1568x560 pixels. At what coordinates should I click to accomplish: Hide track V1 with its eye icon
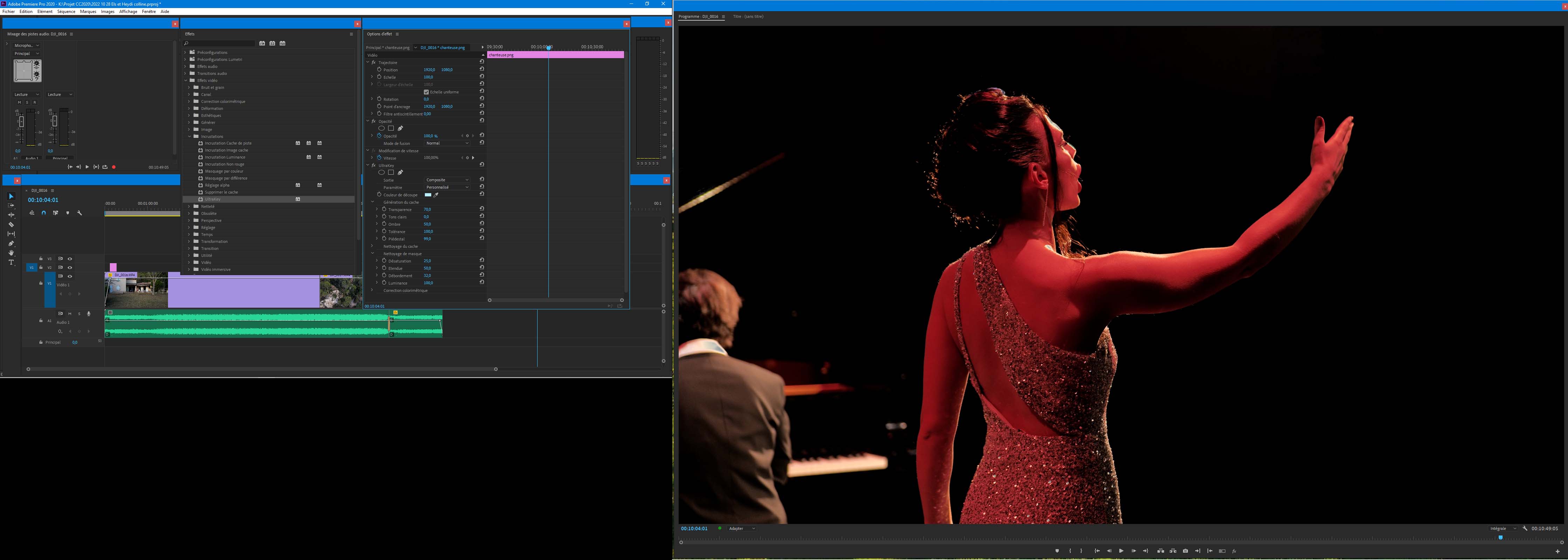(x=70, y=276)
